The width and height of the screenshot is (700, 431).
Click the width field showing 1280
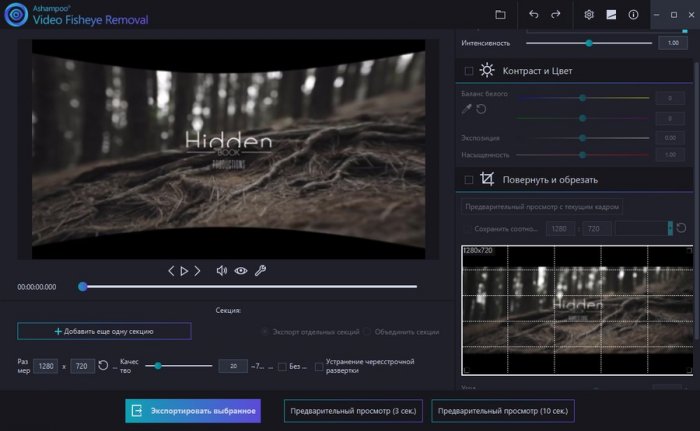(46, 366)
